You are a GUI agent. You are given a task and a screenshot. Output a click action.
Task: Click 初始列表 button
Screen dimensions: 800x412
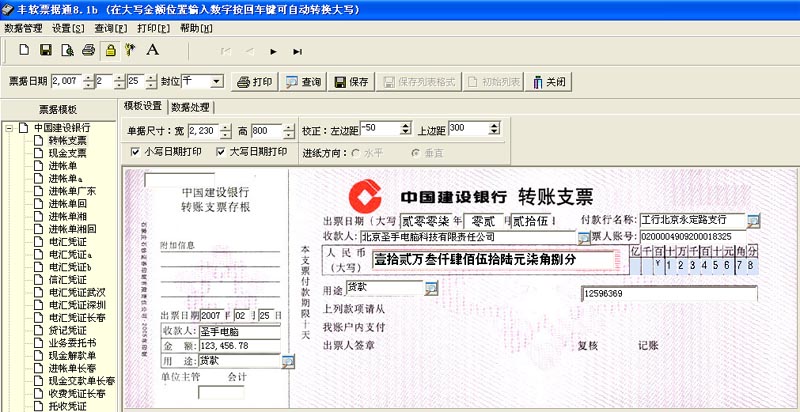pos(493,82)
